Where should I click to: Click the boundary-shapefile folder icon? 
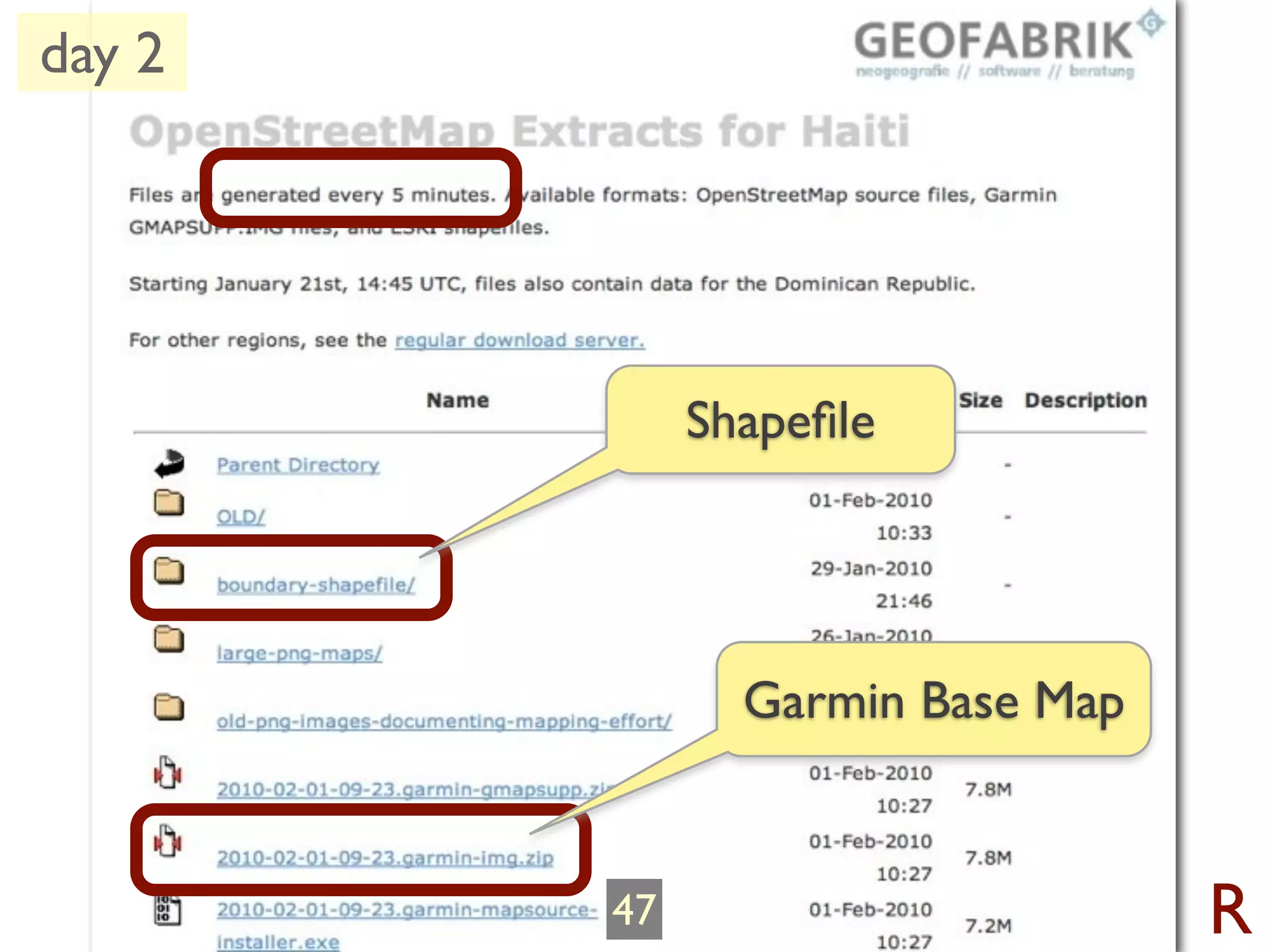pyautogui.click(x=169, y=570)
